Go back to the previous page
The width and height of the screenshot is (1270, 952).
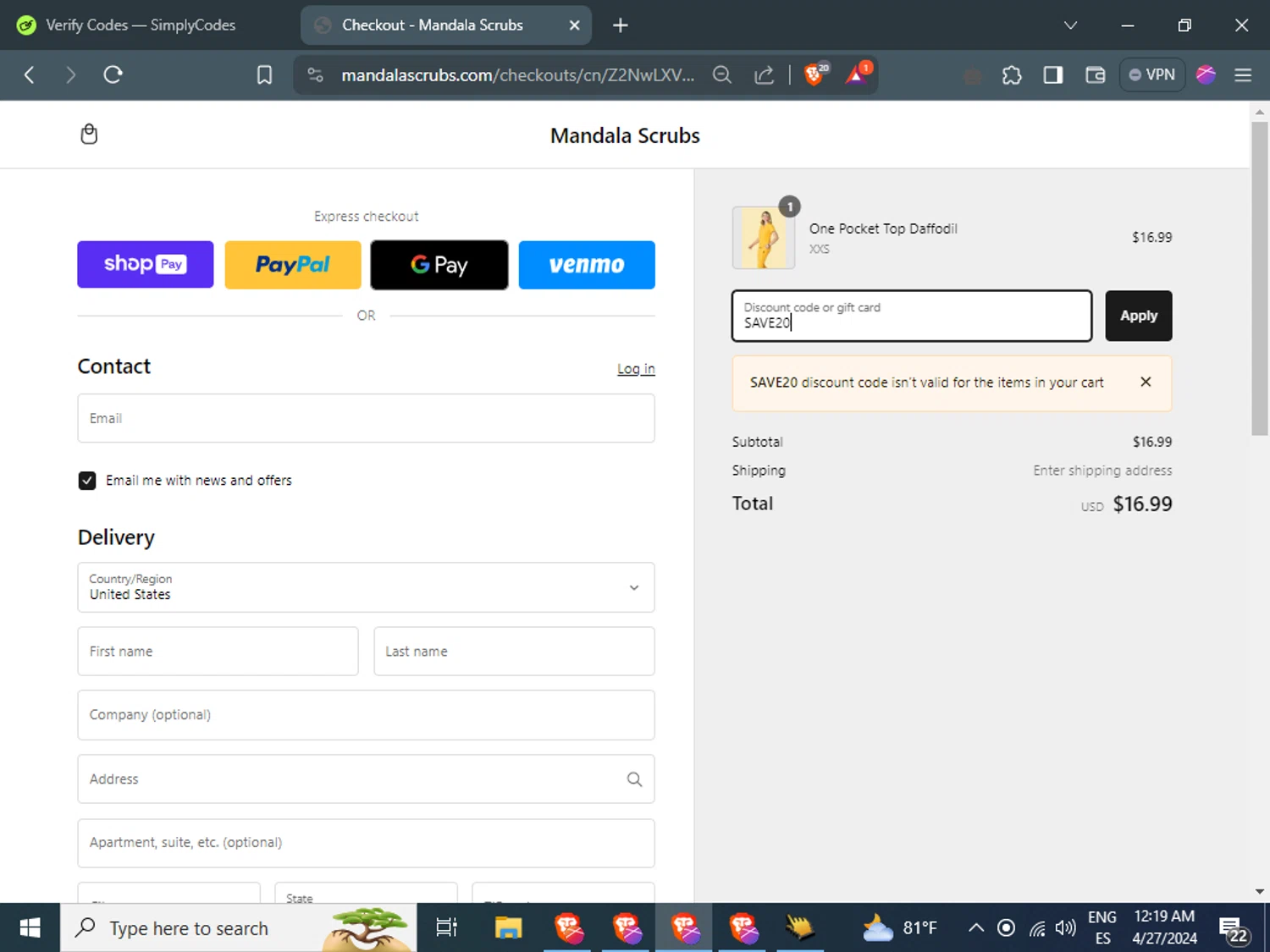(30, 74)
